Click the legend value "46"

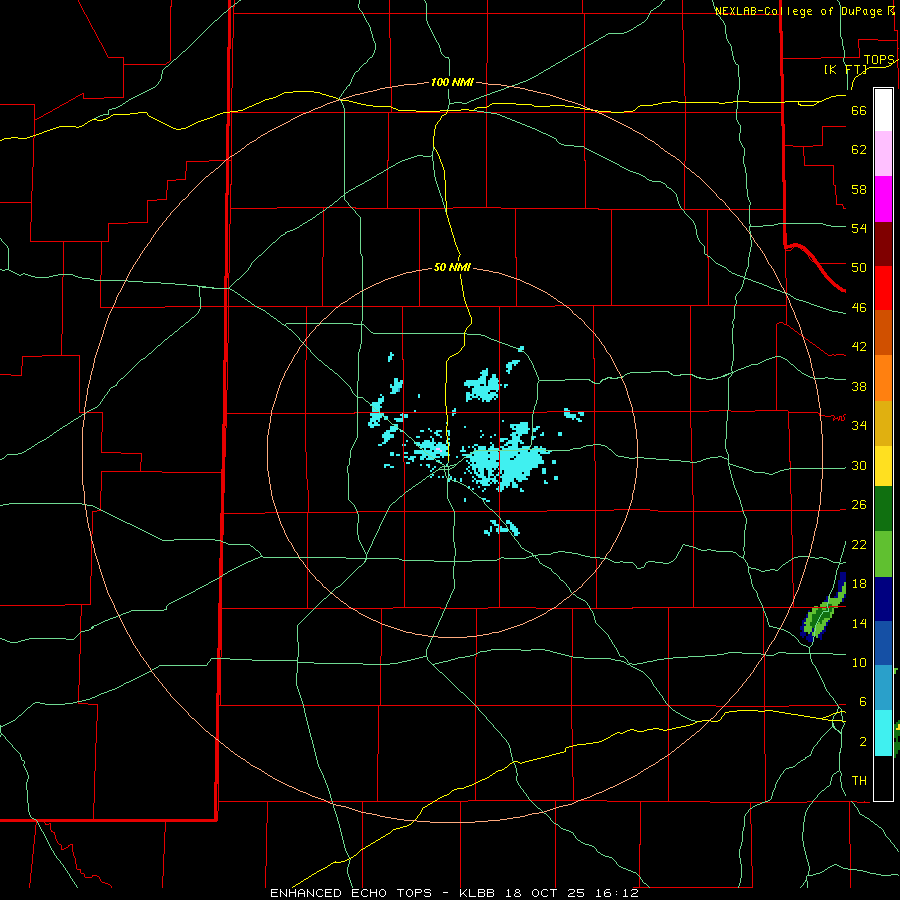tap(859, 308)
